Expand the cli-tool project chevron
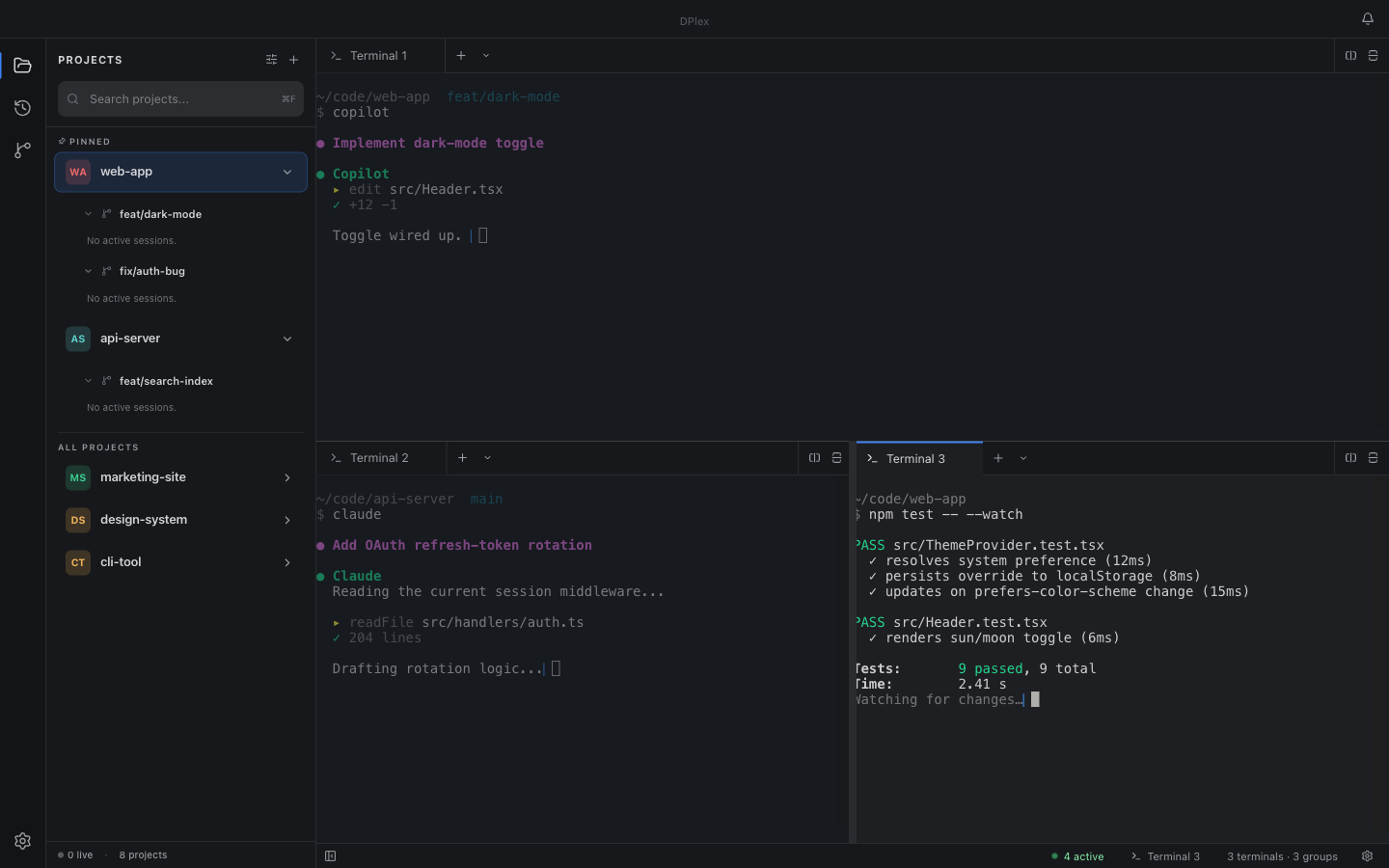1389x868 pixels. click(x=287, y=562)
